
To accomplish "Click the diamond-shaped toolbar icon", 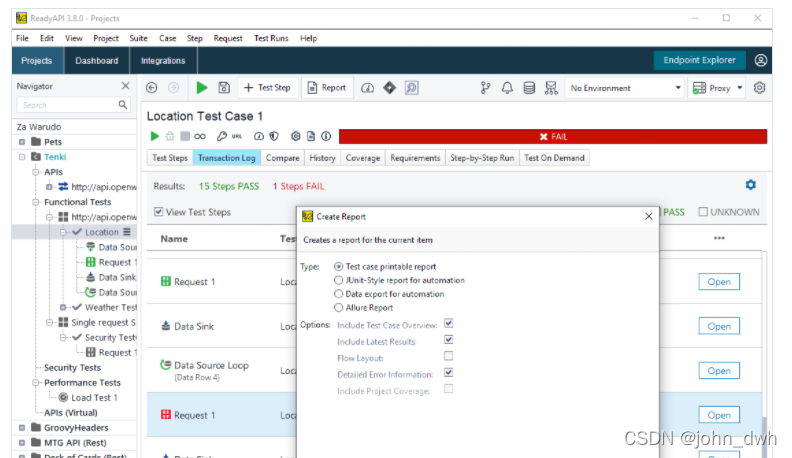I will coord(389,88).
